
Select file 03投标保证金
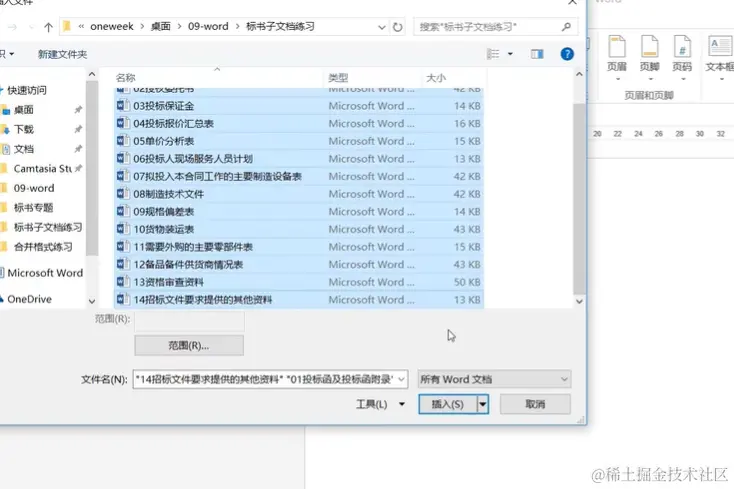(x=299, y=106)
